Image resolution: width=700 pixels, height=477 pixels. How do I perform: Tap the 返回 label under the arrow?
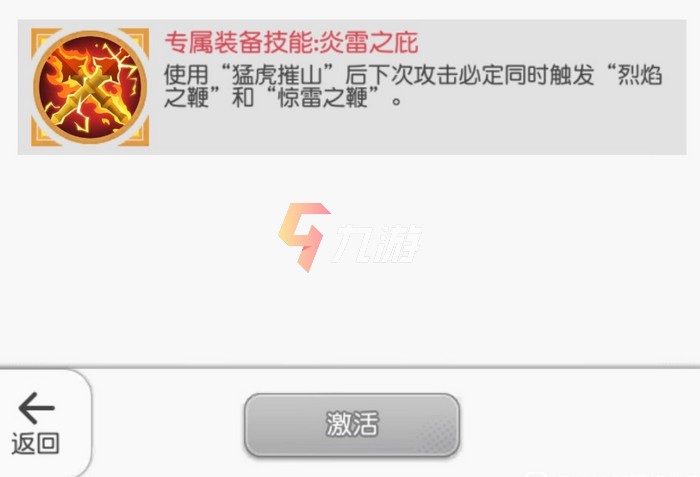point(35,443)
